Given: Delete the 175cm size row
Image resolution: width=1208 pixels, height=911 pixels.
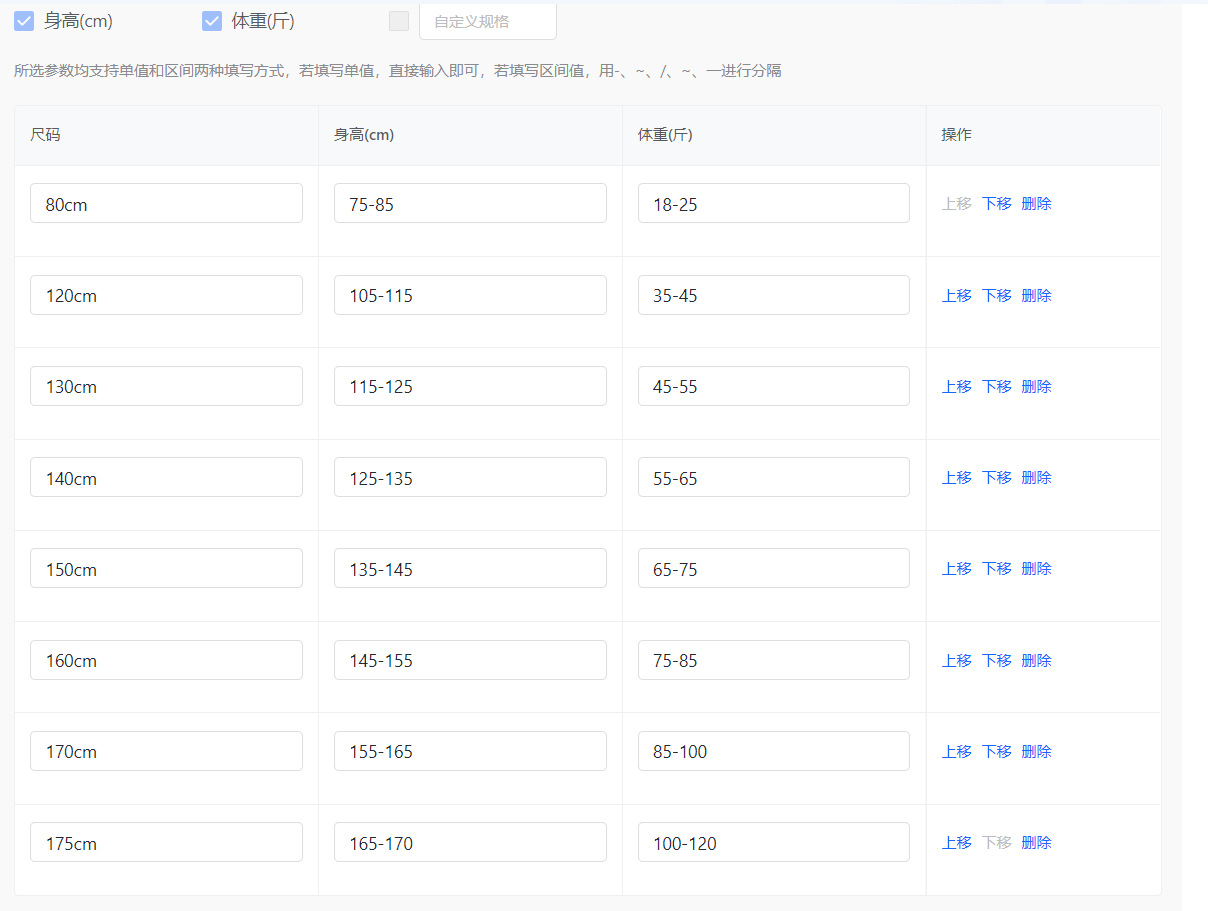Looking at the screenshot, I should [1036, 843].
